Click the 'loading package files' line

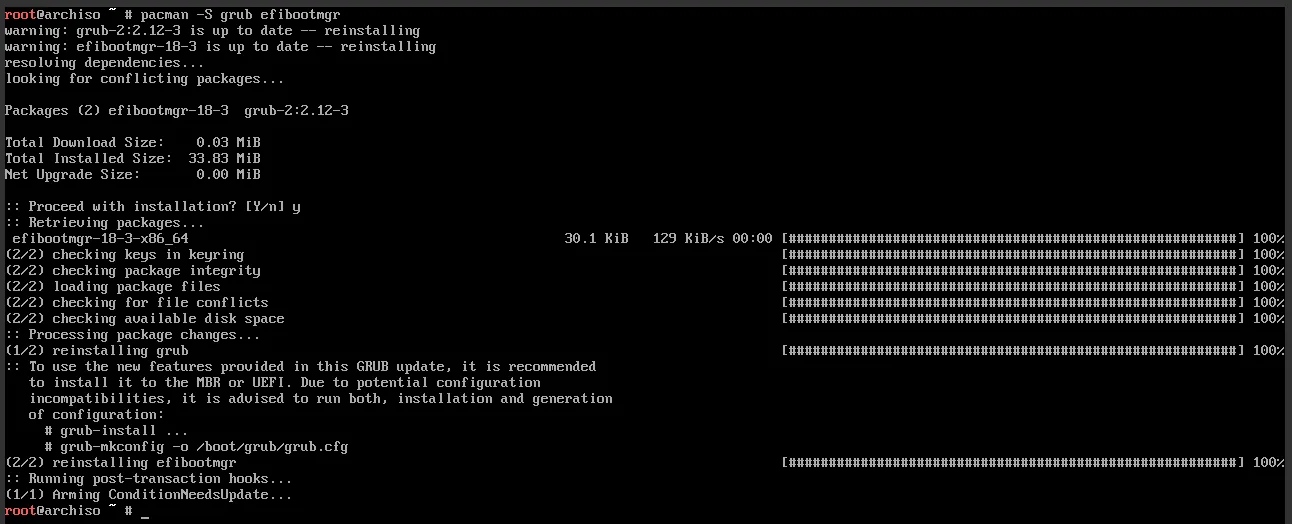[112, 287]
